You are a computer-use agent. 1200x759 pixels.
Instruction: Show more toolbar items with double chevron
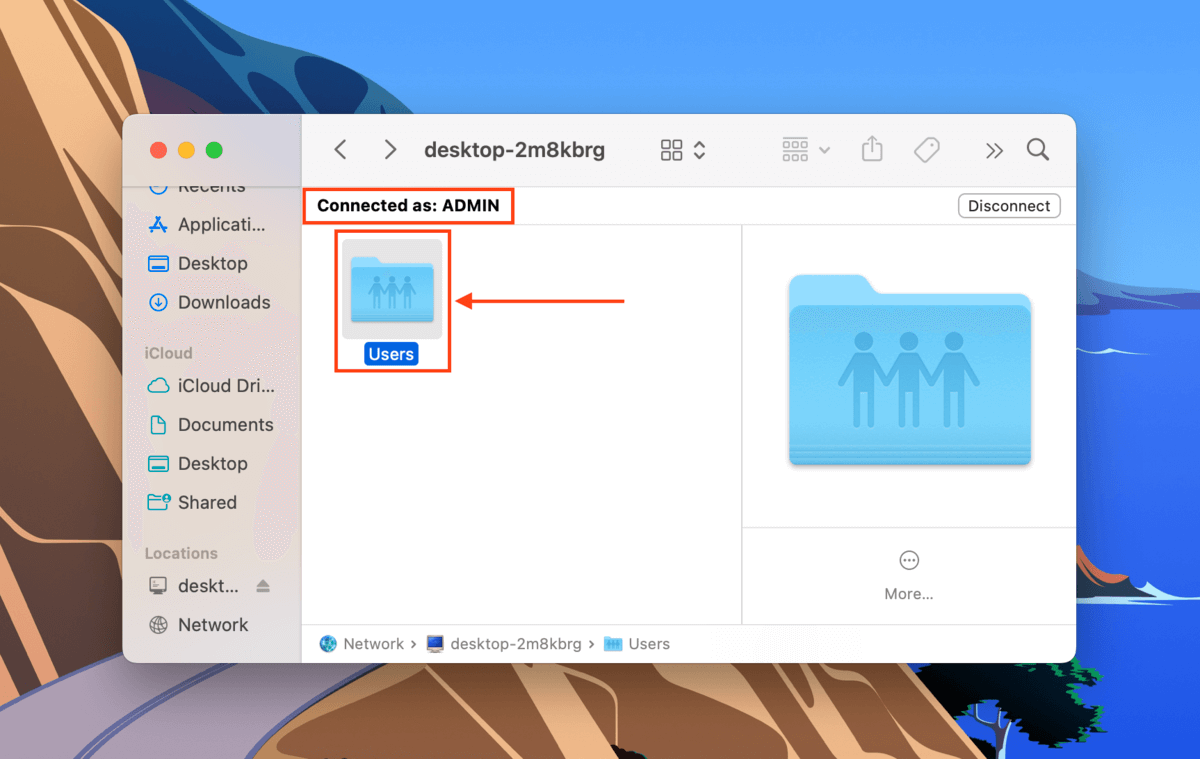pos(994,151)
